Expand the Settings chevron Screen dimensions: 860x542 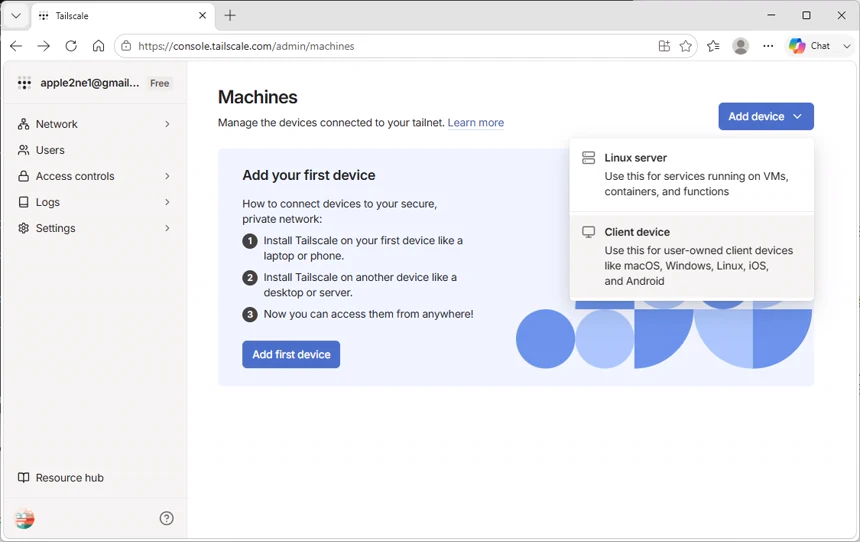pos(167,228)
